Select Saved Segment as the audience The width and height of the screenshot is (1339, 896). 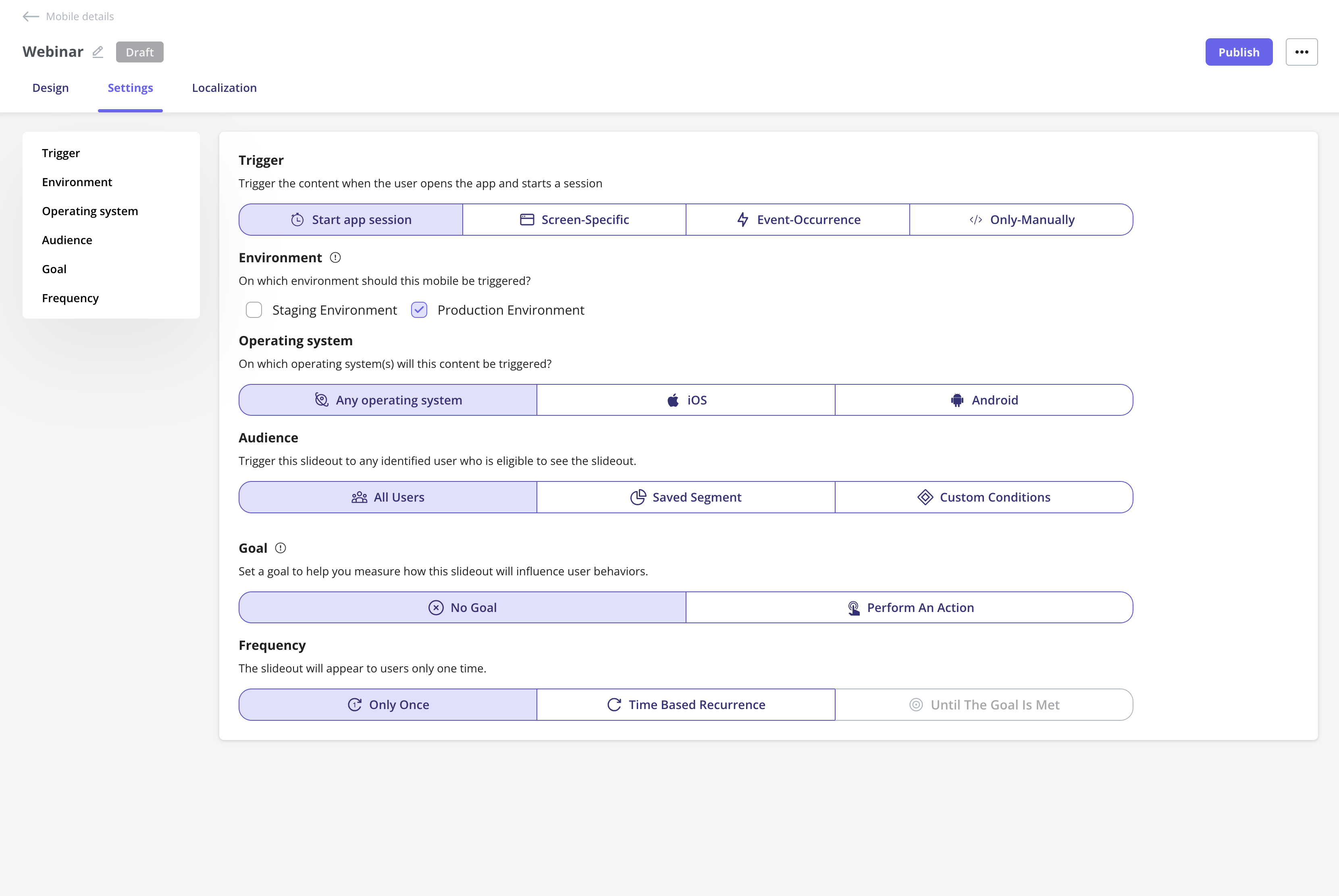click(x=686, y=497)
